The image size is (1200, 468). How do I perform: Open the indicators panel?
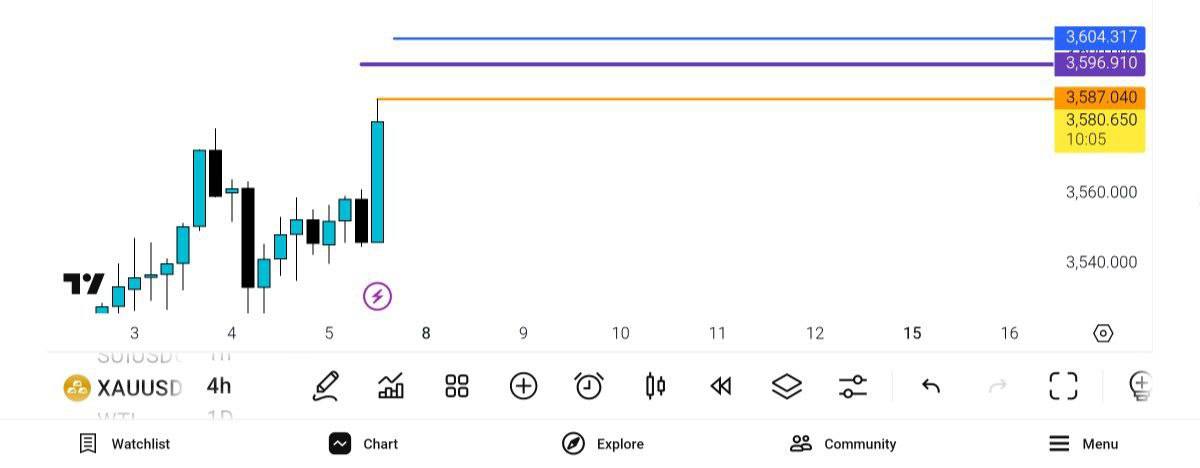tap(391, 386)
